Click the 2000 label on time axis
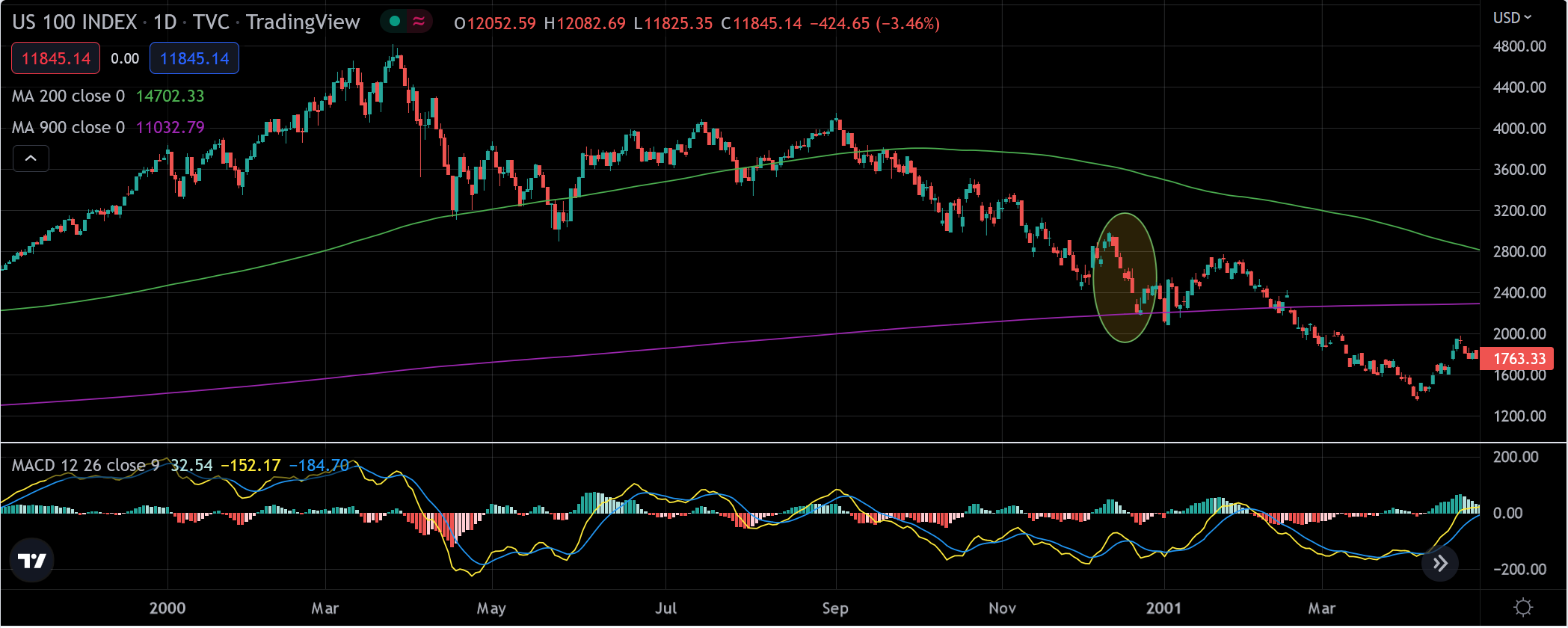Viewport: 1568px width, 628px height. (167, 608)
